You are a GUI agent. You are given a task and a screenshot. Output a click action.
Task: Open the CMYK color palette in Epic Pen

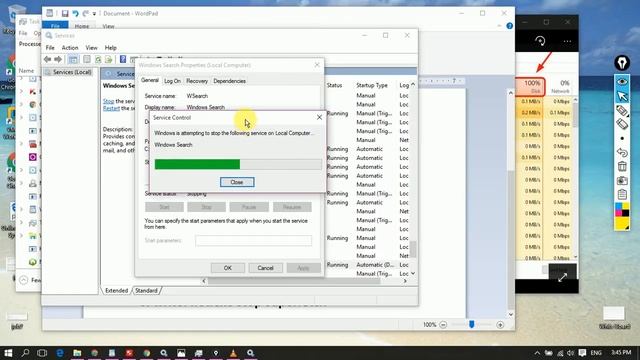[622, 209]
